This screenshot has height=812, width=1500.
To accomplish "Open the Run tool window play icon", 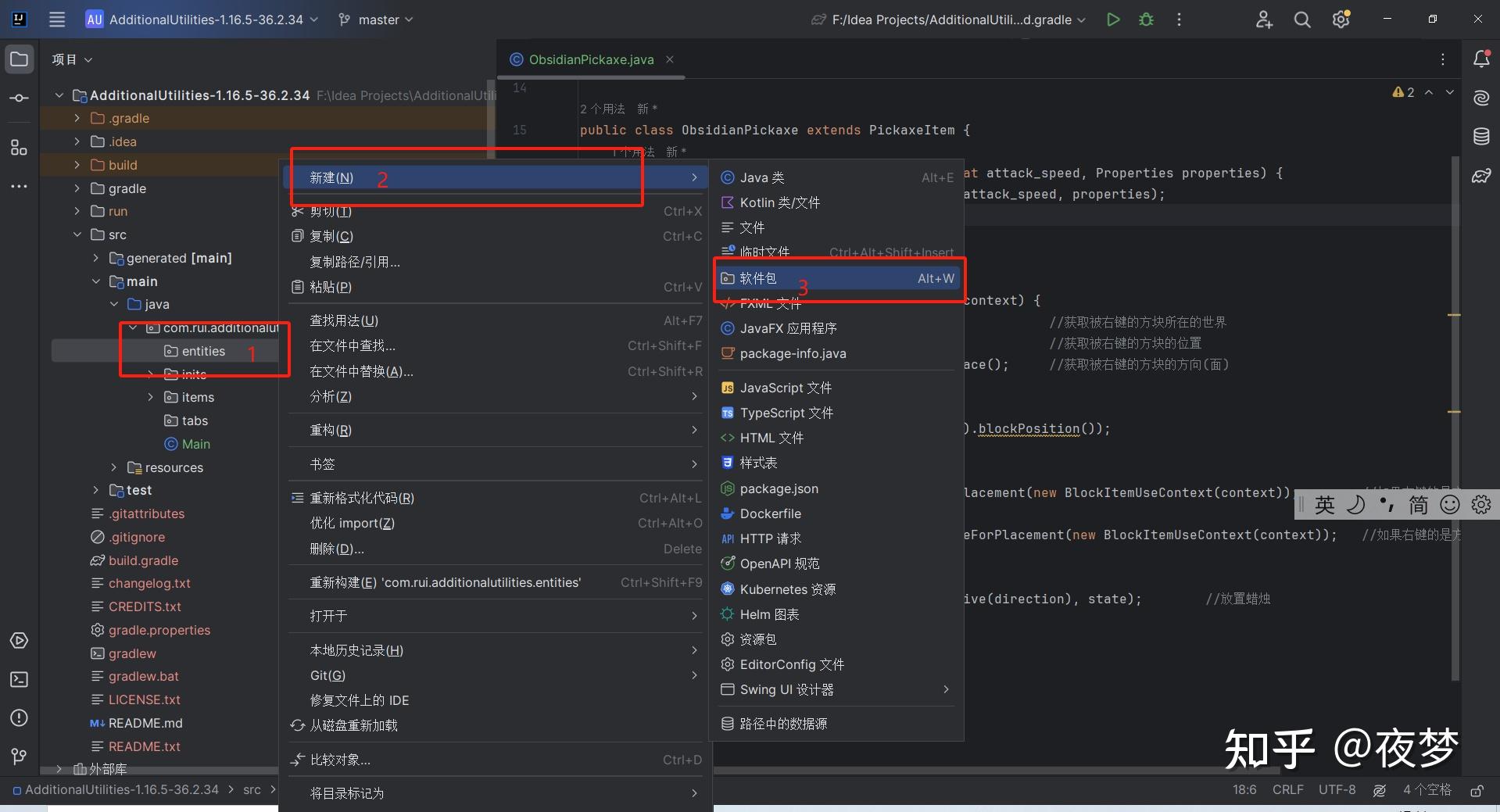I will click(x=19, y=640).
